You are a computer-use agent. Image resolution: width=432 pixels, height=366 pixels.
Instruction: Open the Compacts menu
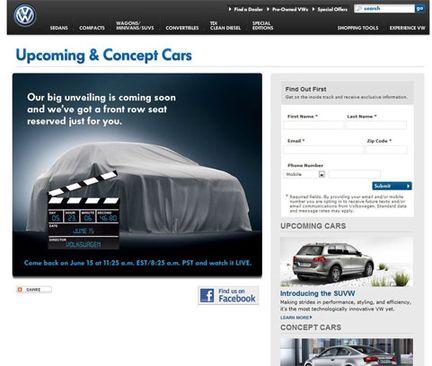tap(92, 28)
